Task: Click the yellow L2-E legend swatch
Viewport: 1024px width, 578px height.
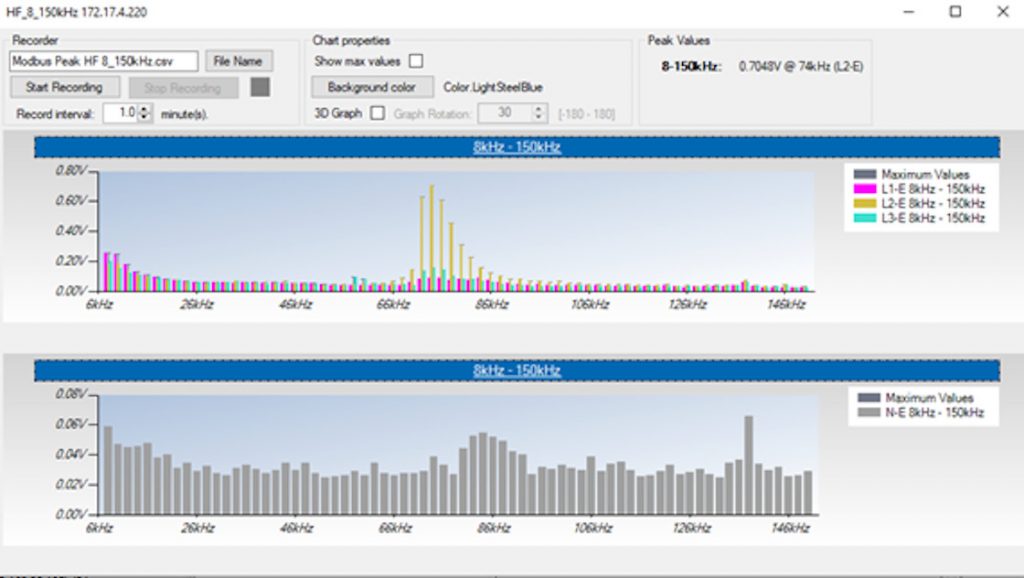Action: [866, 203]
